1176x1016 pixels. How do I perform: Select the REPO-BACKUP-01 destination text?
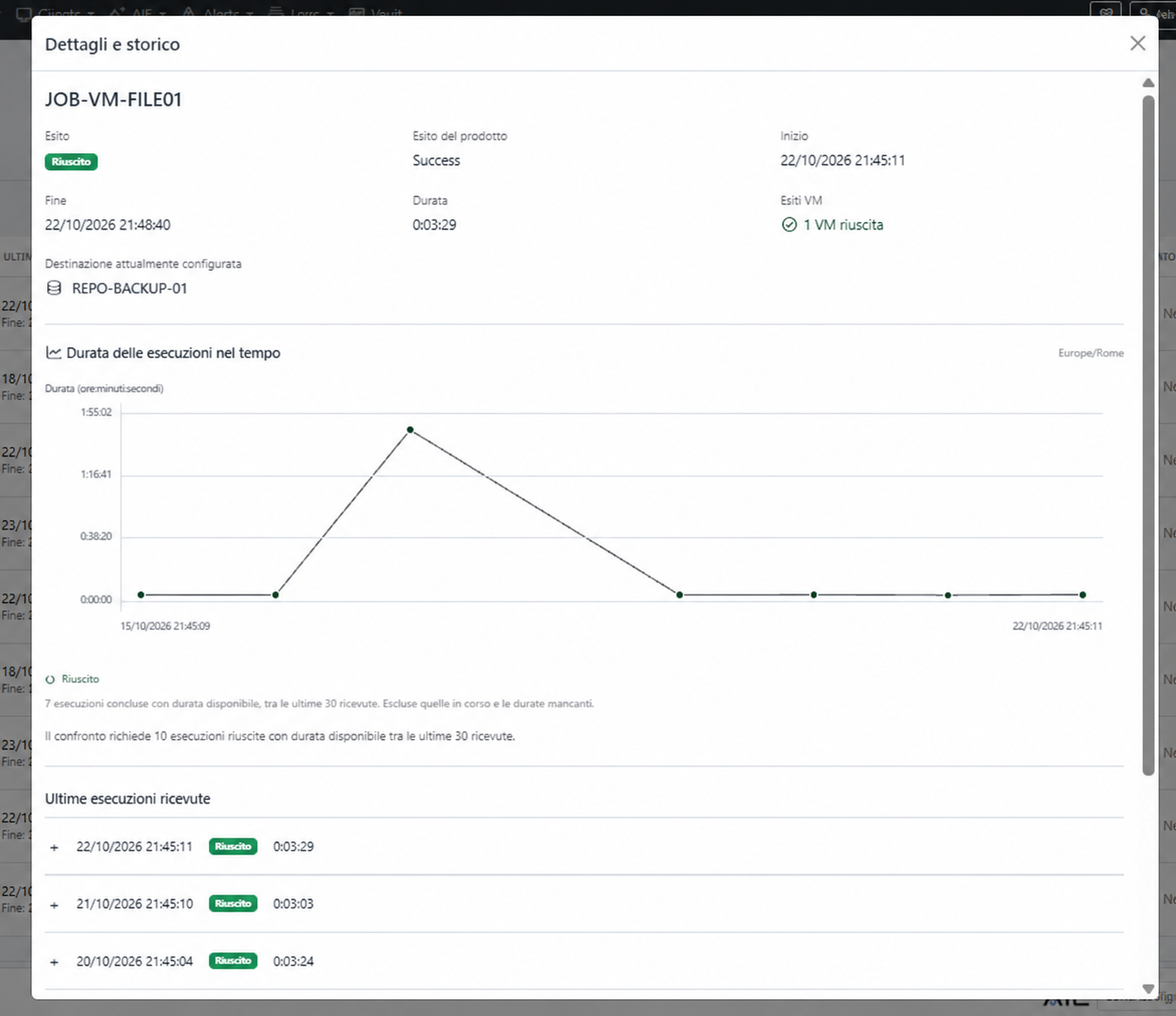(130, 288)
